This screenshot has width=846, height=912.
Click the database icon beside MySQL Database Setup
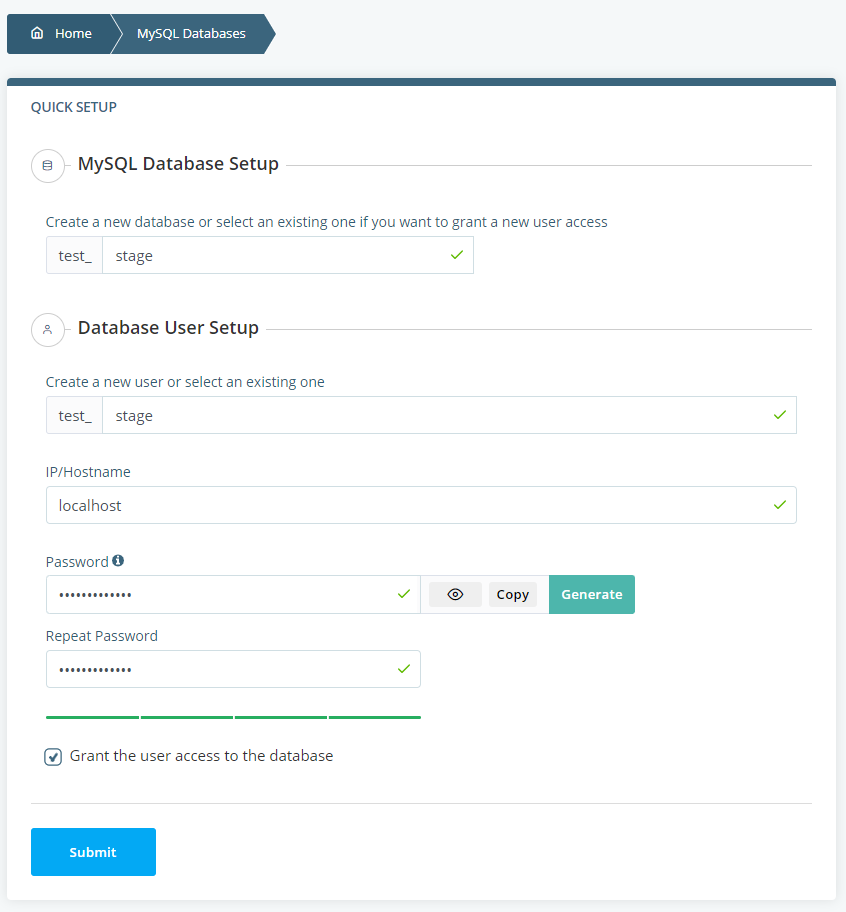(x=47, y=165)
